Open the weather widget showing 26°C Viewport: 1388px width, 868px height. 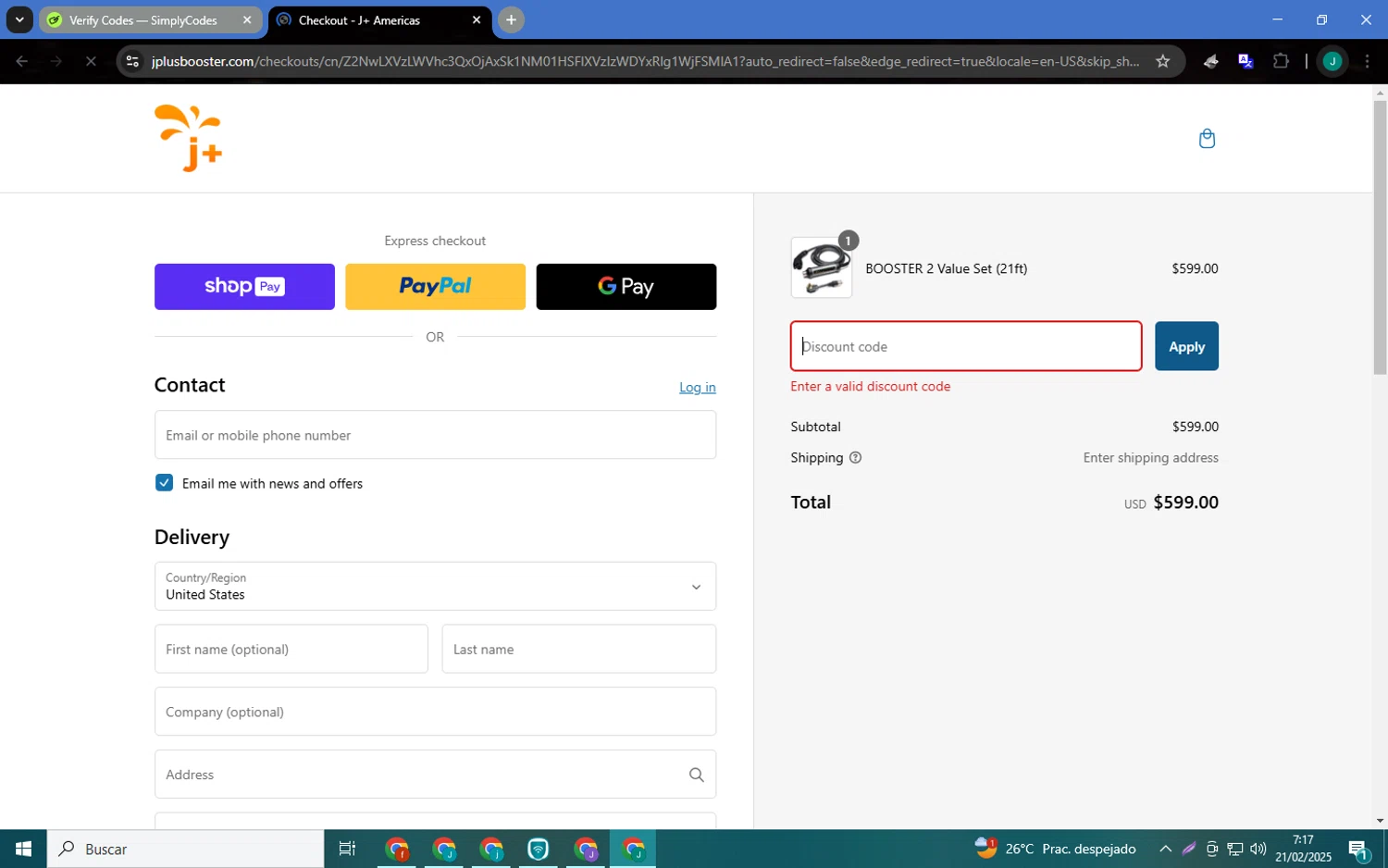(1055, 849)
